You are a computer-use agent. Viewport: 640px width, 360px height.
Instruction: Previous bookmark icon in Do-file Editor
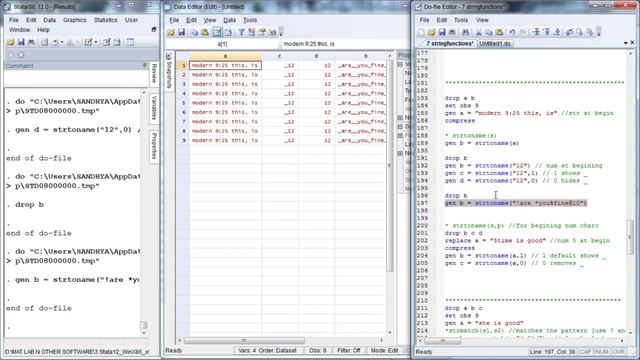tap(547, 32)
